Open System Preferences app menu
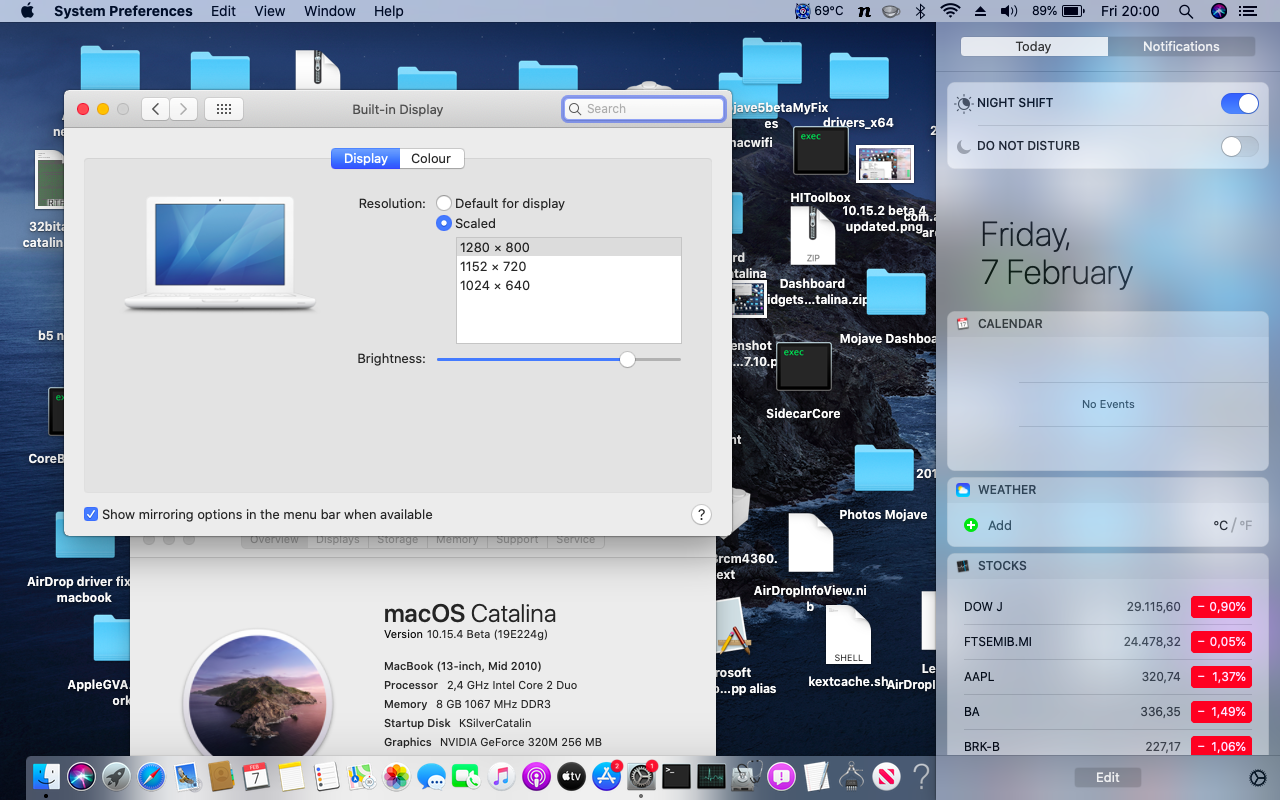 [x=123, y=11]
